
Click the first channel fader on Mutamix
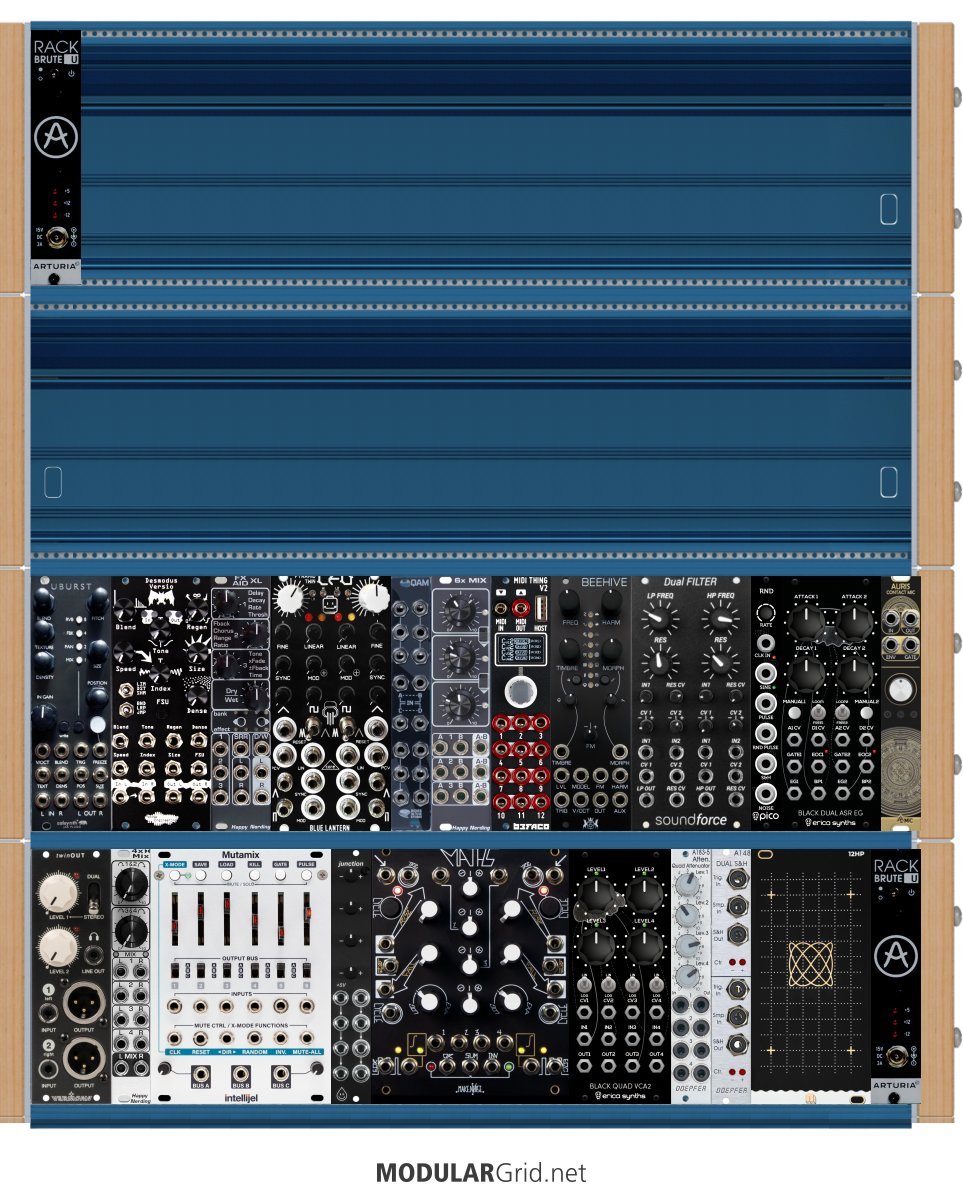pos(174,918)
